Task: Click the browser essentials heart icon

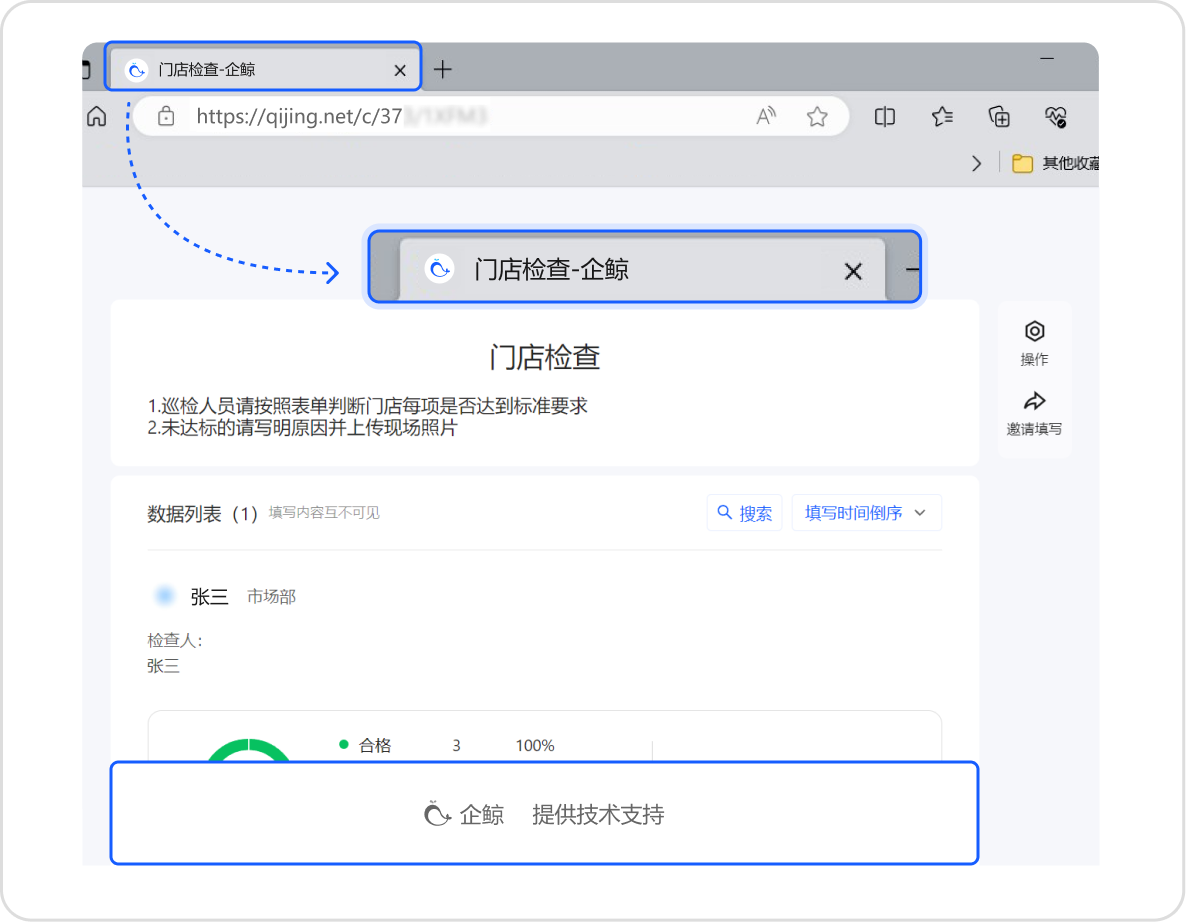Action: pos(1056,117)
